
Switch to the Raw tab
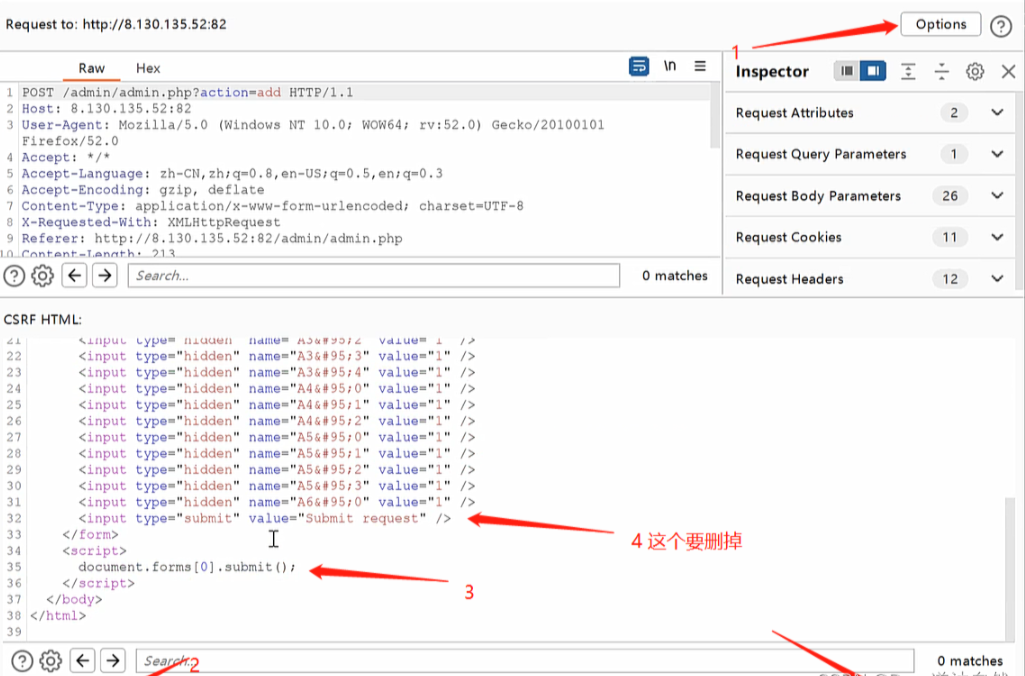tap(92, 68)
